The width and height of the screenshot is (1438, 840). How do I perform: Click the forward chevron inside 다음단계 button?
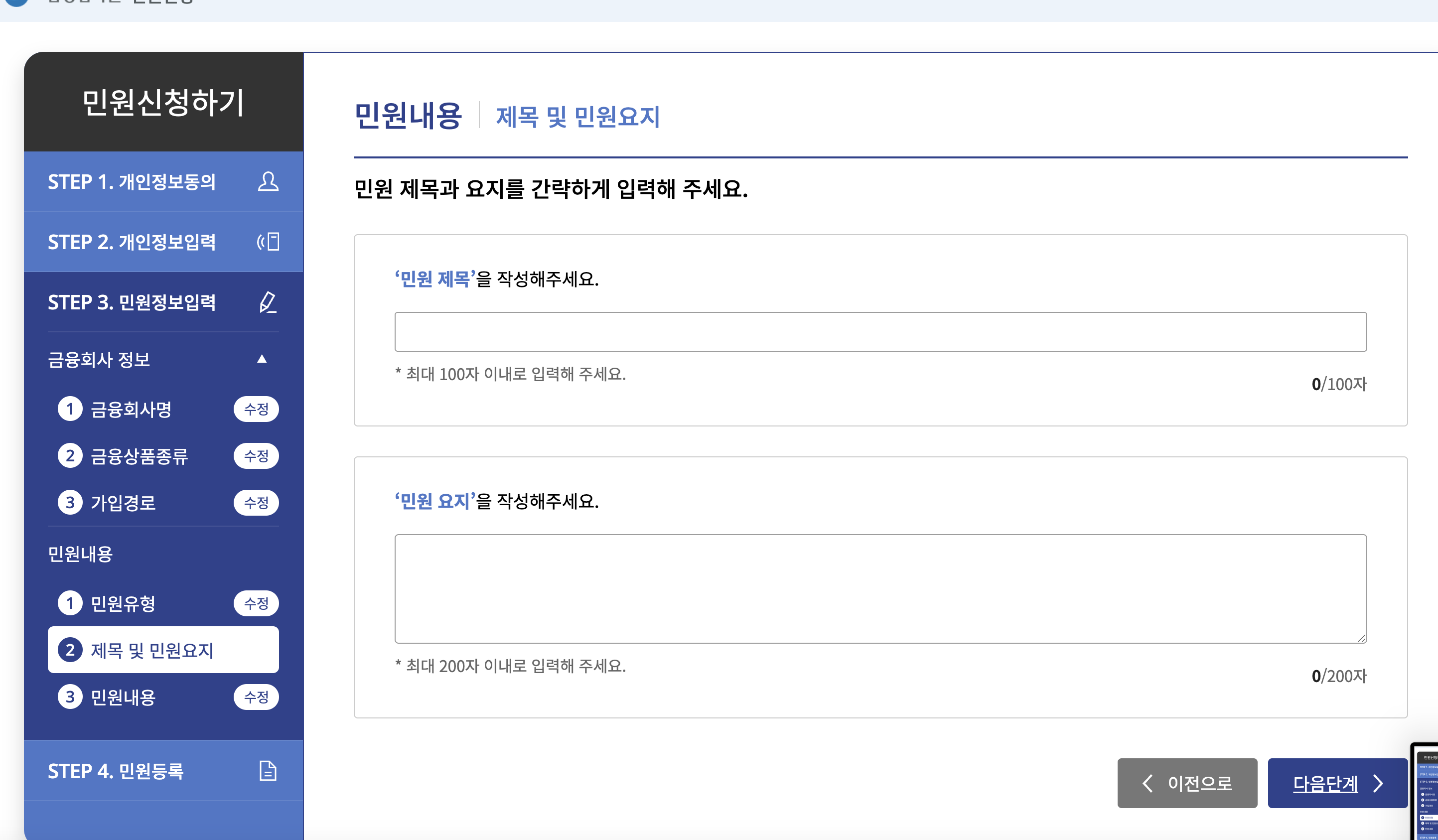pos(1378,783)
